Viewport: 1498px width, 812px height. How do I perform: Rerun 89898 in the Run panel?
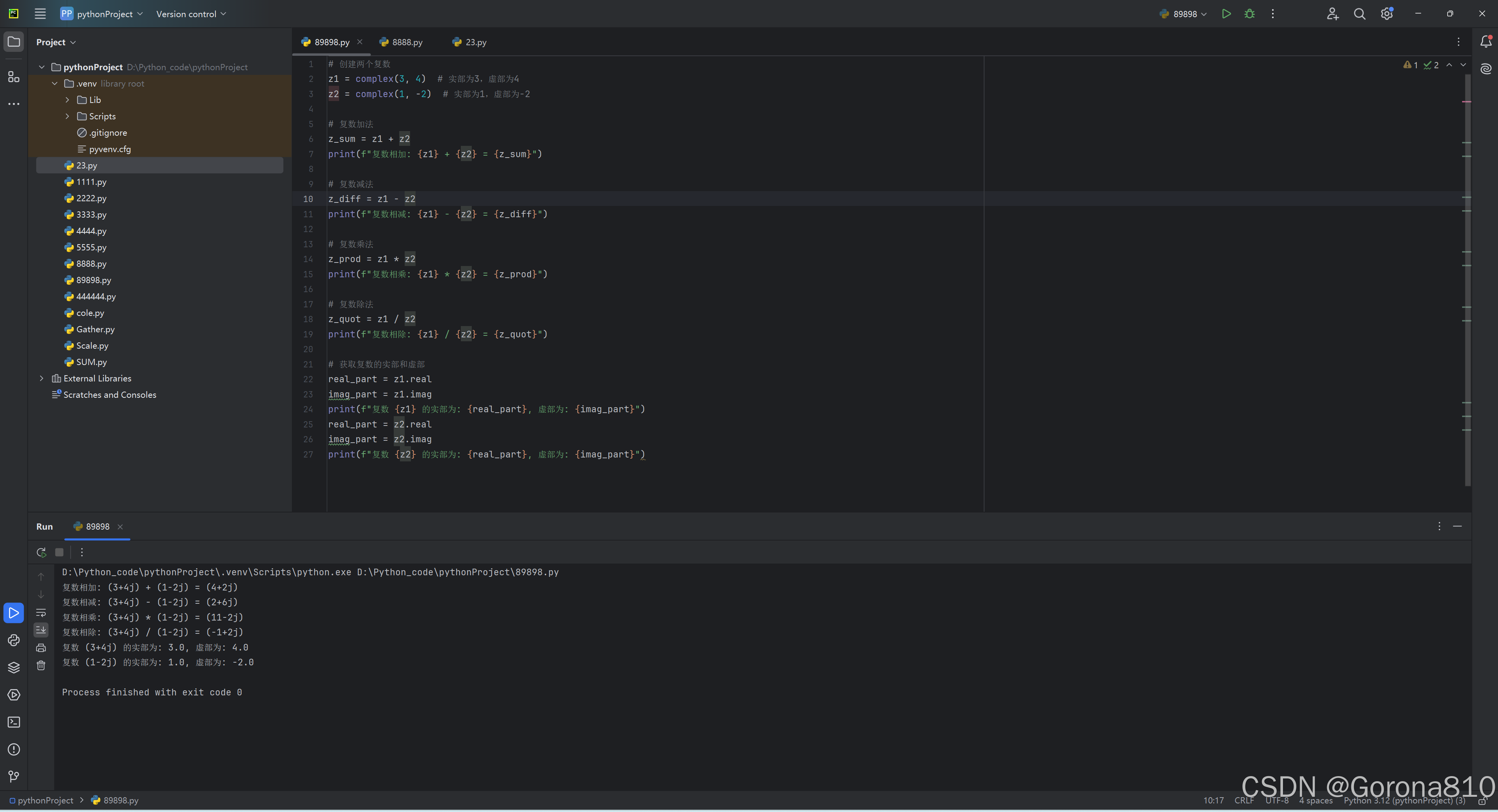(41, 552)
